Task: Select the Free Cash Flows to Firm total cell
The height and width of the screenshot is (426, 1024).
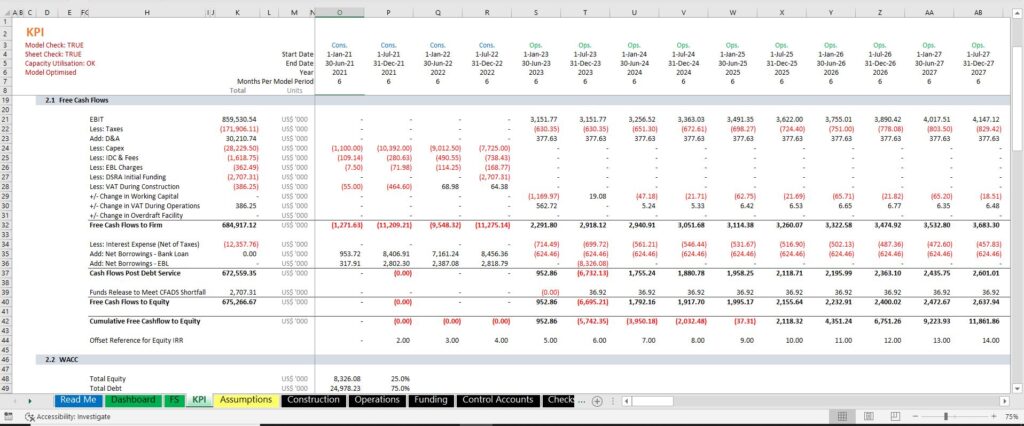Action: click(240, 225)
